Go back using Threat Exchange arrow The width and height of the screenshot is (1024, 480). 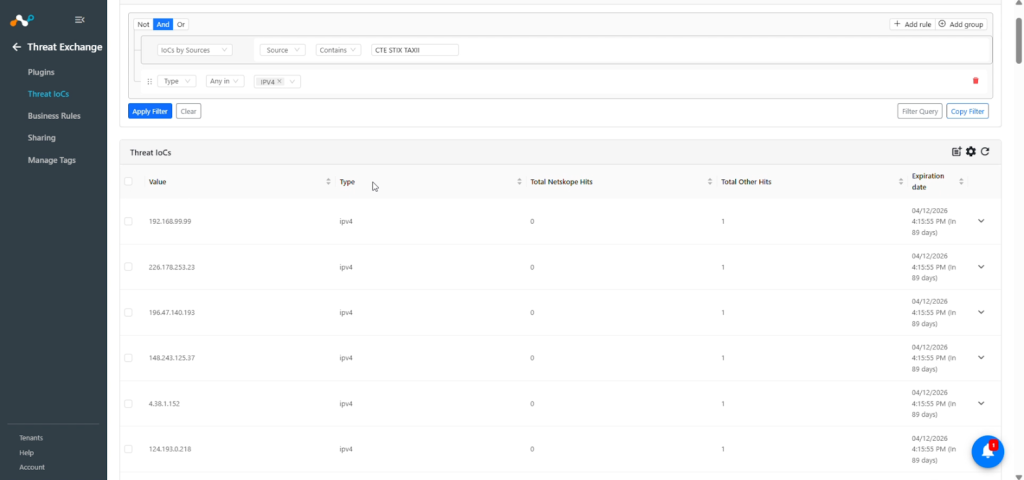(16, 47)
